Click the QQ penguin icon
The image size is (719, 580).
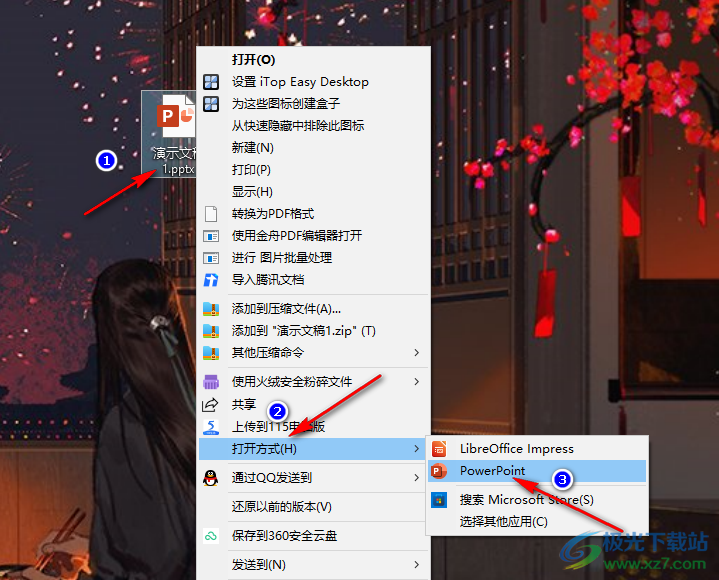coord(211,478)
